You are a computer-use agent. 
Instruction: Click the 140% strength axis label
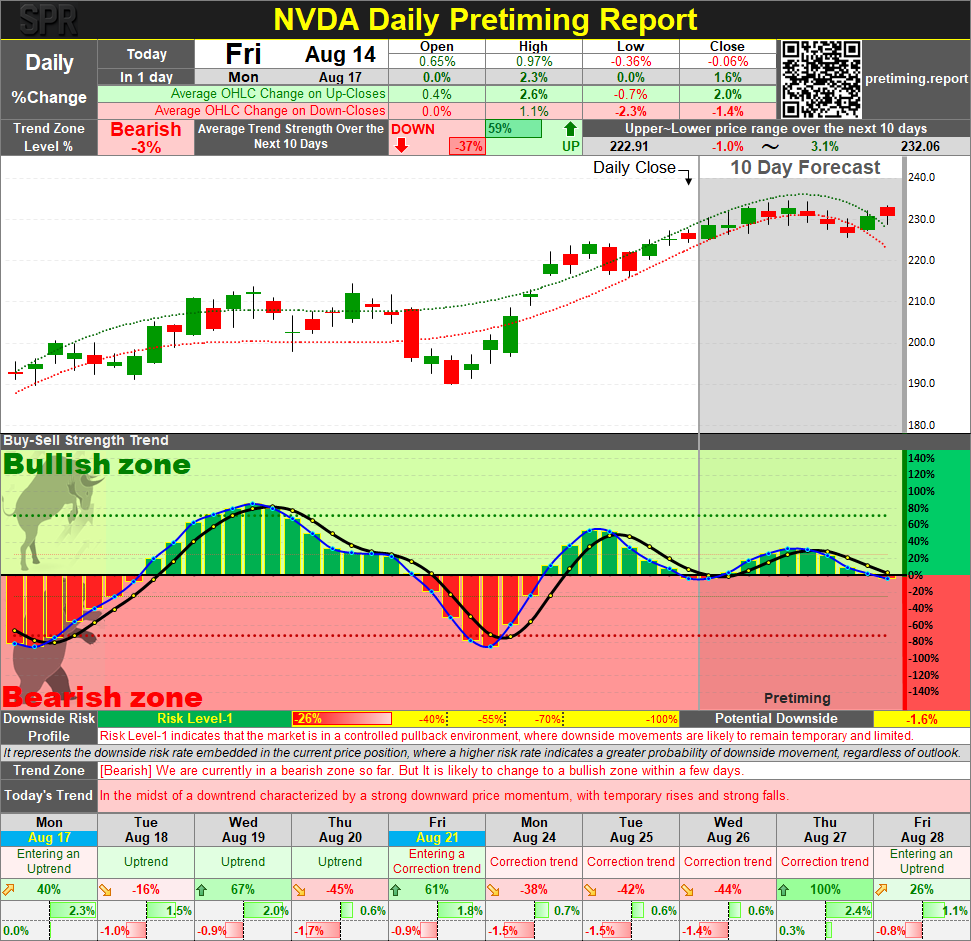(x=921, y=459)
